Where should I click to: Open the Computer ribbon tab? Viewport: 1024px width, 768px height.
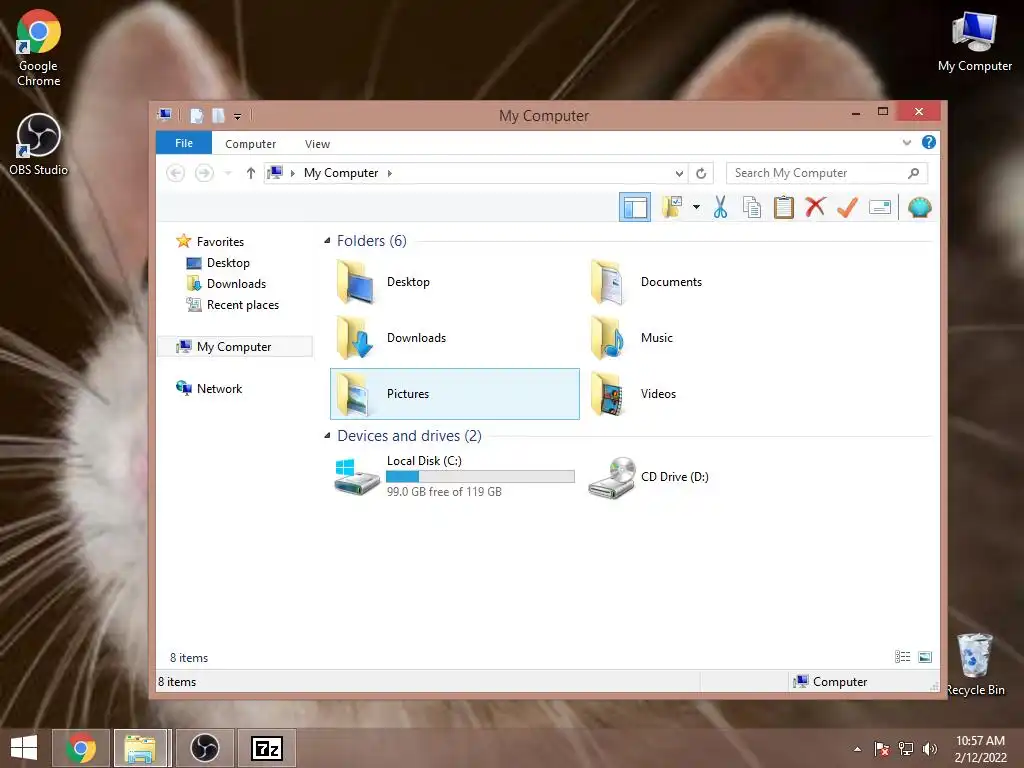[250, 144]
